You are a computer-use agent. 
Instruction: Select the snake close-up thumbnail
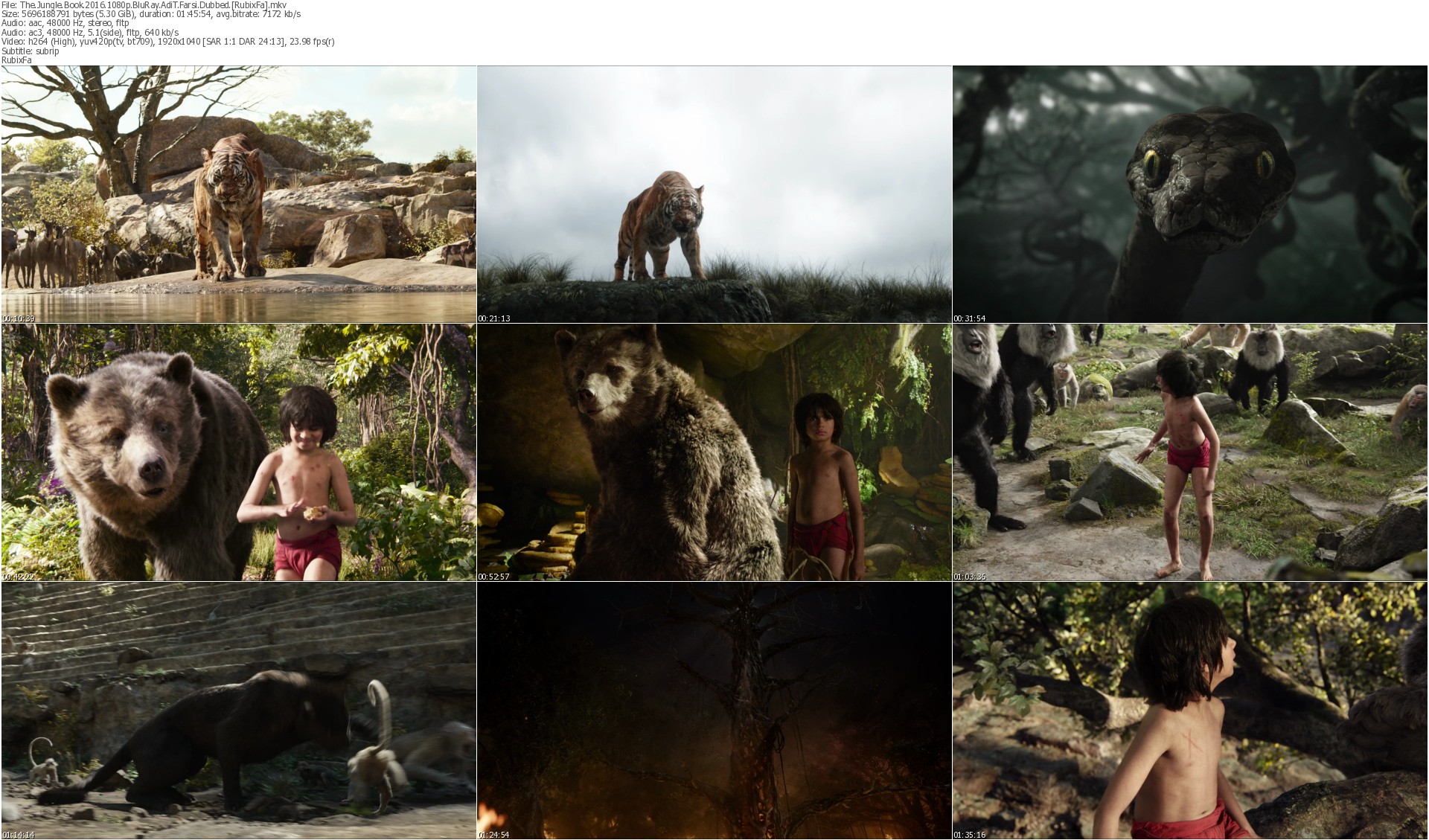[1191, 194]
